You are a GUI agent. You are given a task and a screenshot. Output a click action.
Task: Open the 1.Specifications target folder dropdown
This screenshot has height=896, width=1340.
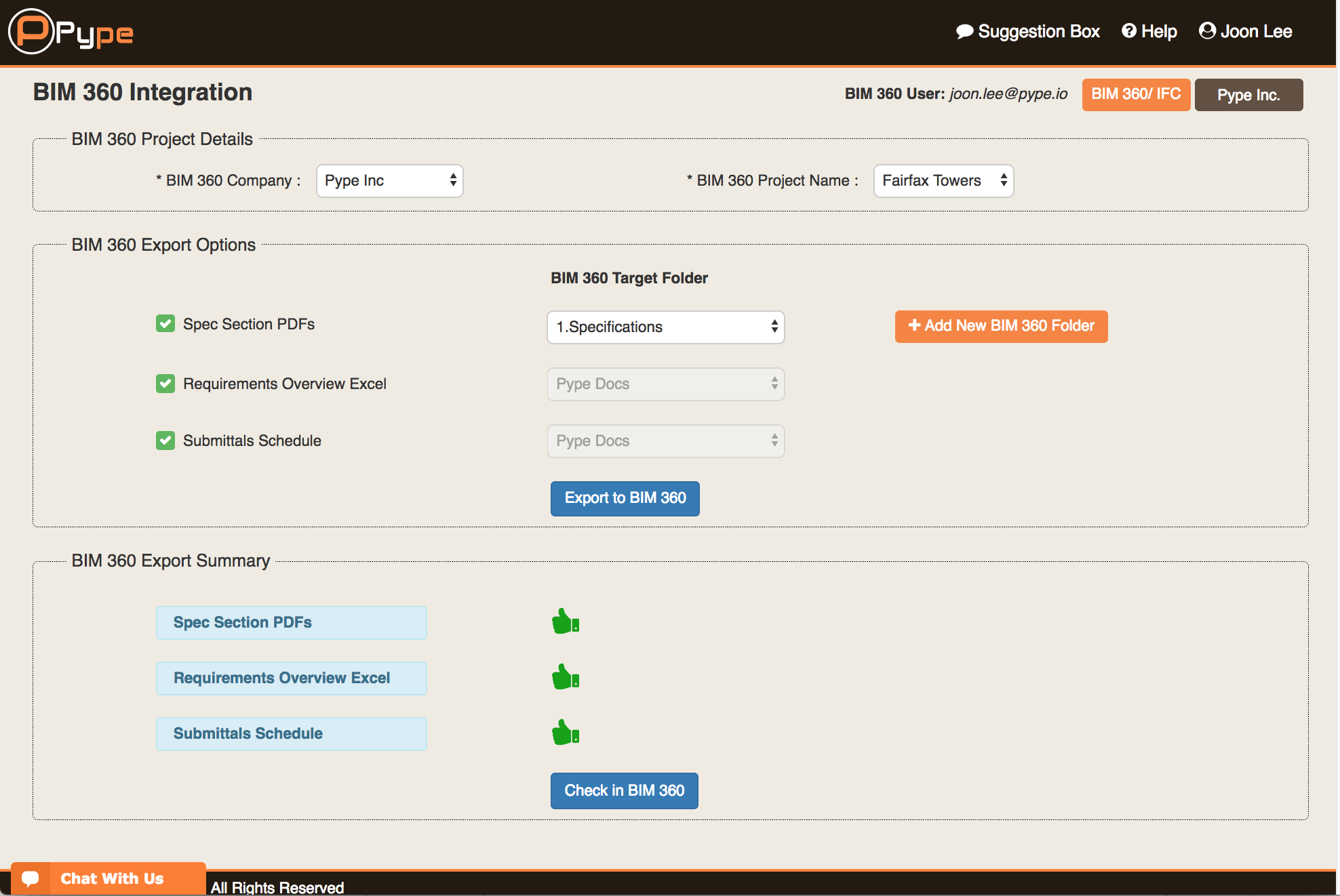tap(665, 327)
